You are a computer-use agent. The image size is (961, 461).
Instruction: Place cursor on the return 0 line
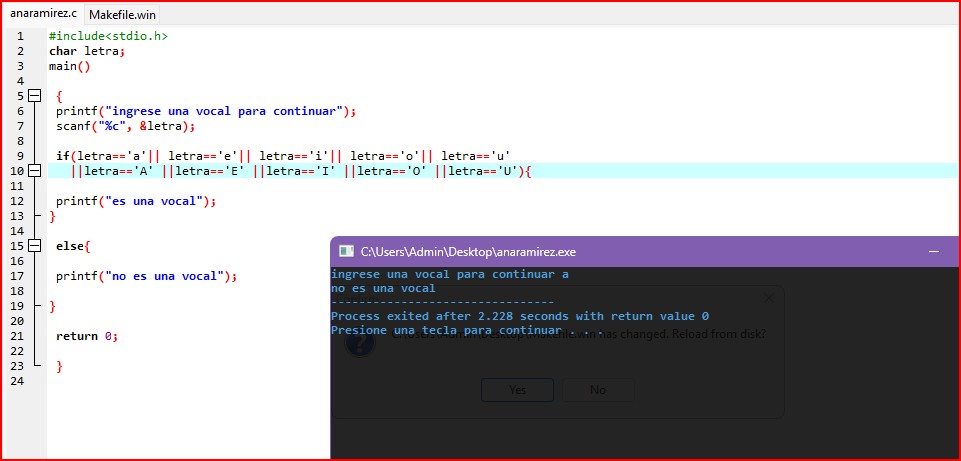pos(87,336)
